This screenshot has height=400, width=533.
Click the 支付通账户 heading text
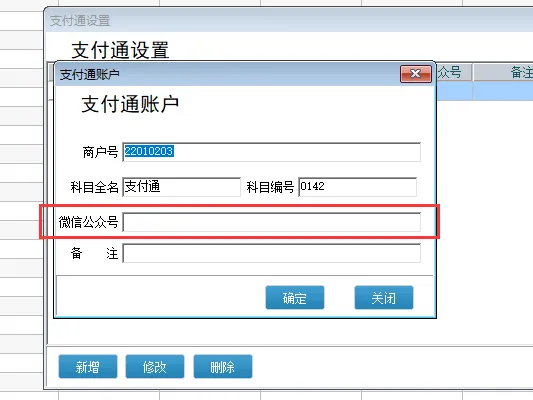coord(130,104)
